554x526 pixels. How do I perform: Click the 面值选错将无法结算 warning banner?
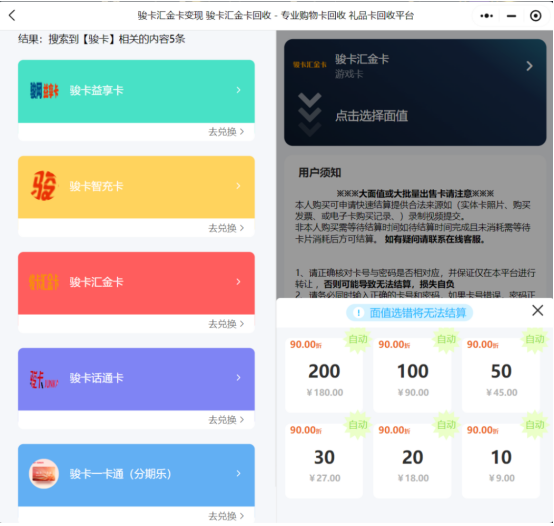pos(409,313)
